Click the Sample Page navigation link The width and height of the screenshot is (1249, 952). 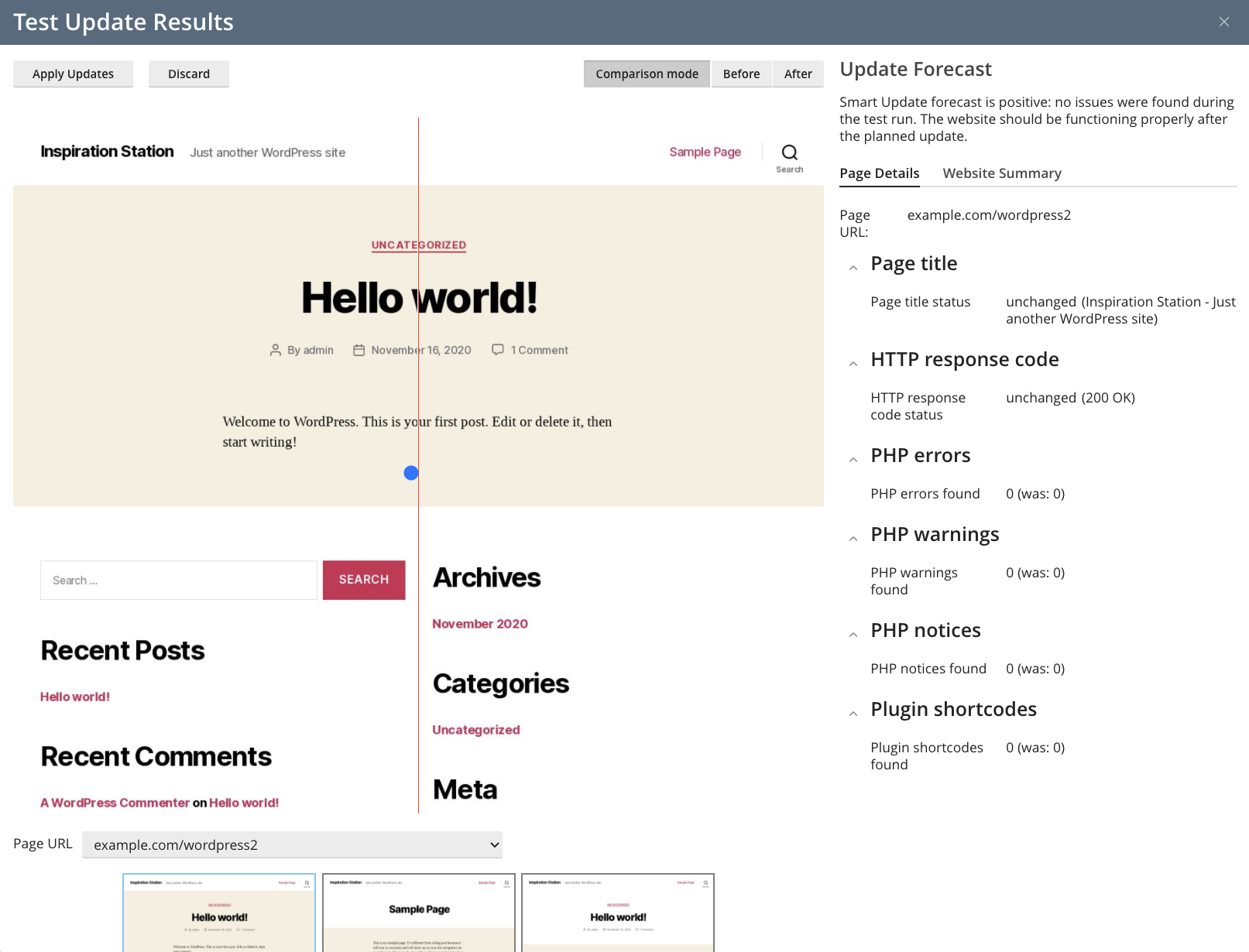[705, 152]
